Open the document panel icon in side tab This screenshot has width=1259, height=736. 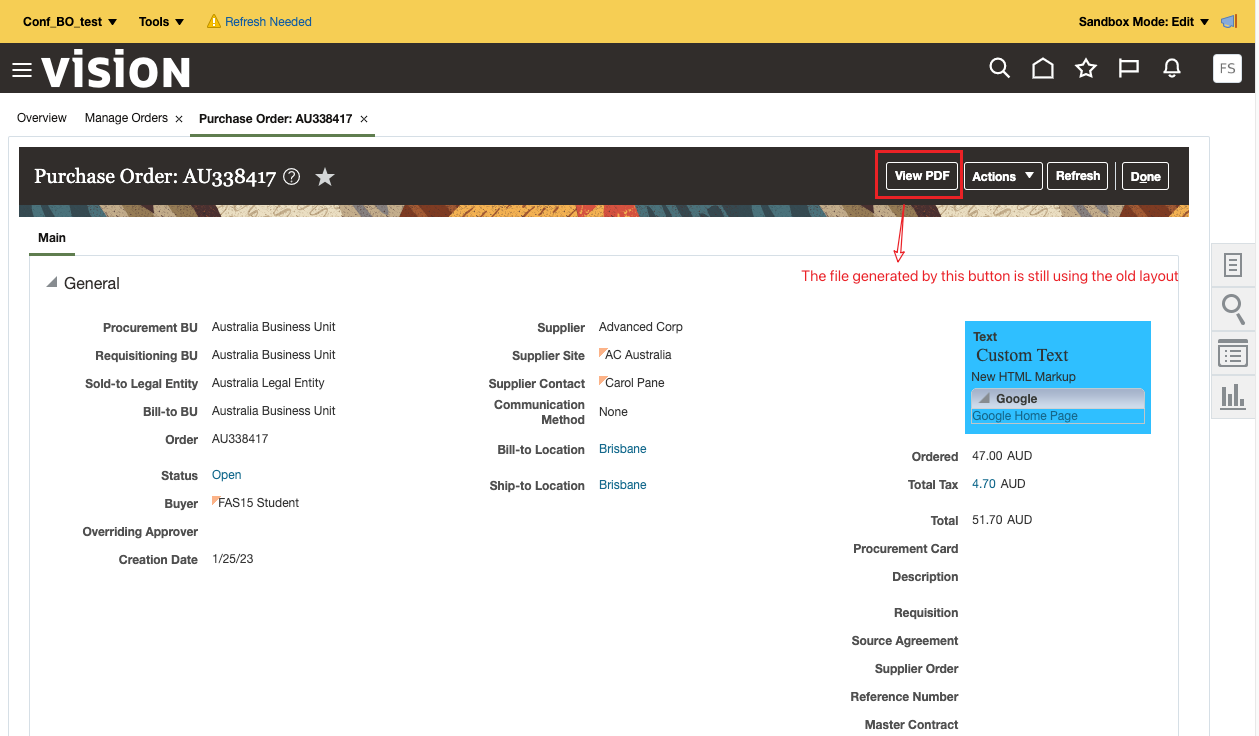(1233, 265)
